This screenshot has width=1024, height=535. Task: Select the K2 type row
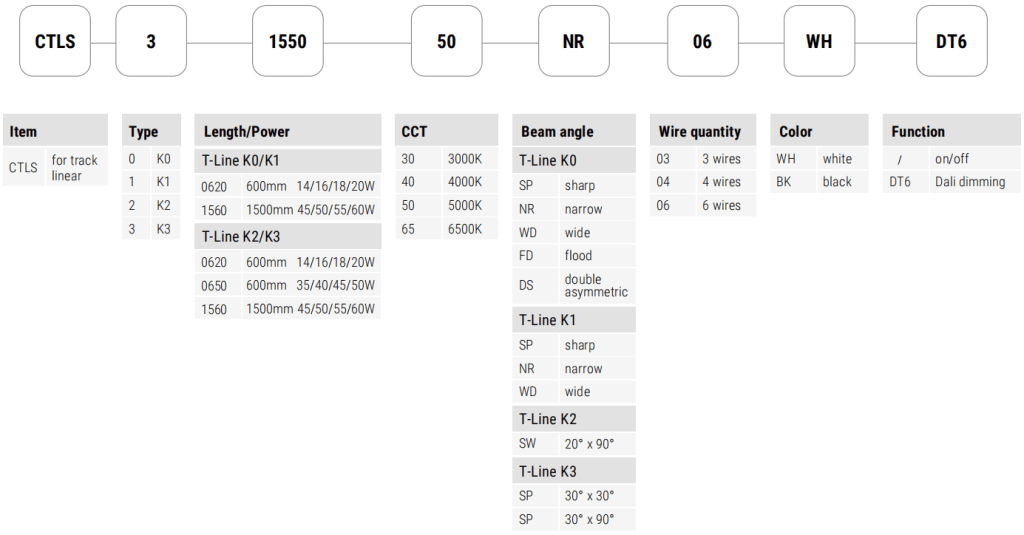(x=151, y=206)
